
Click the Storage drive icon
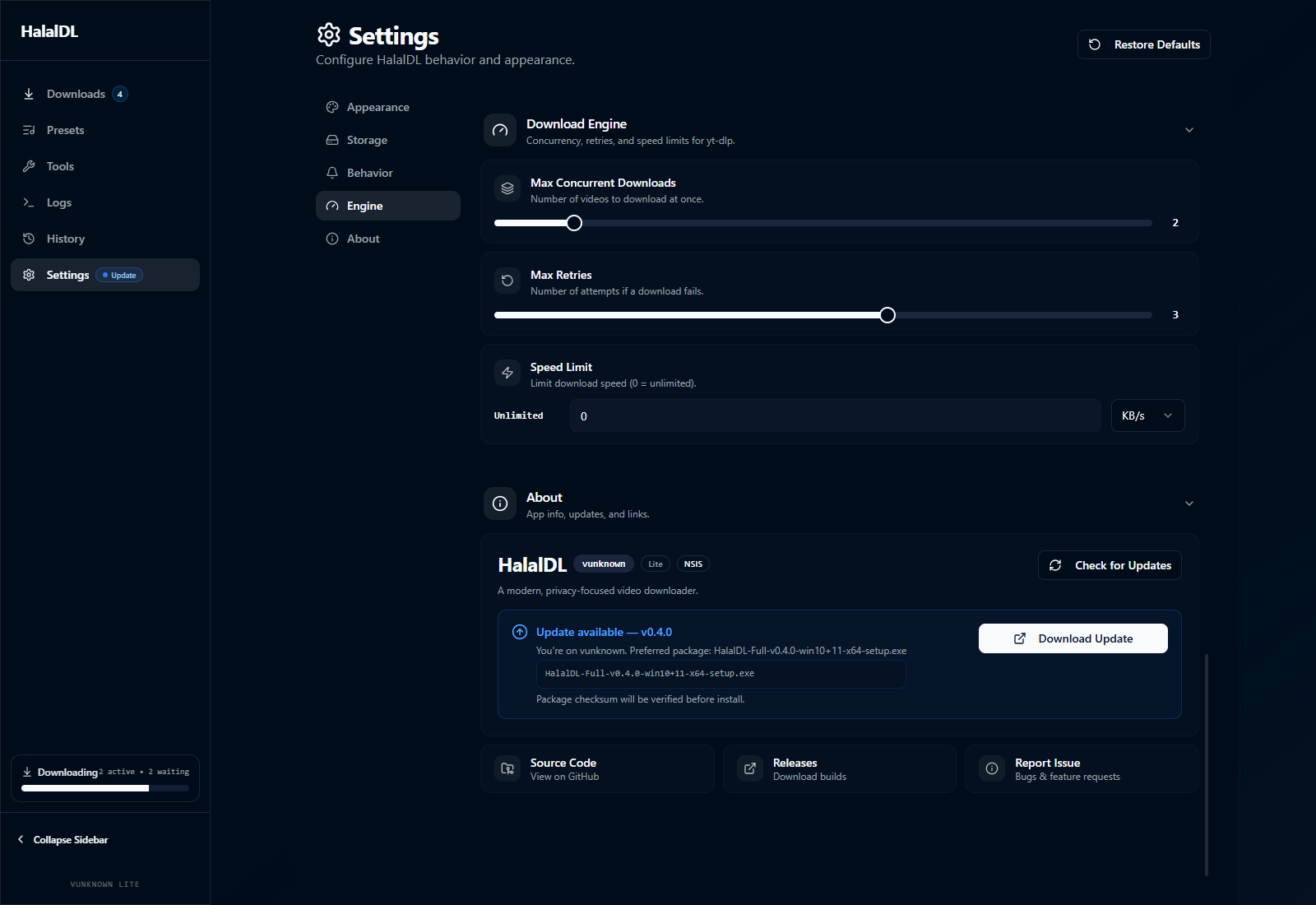tap(332, 140)
